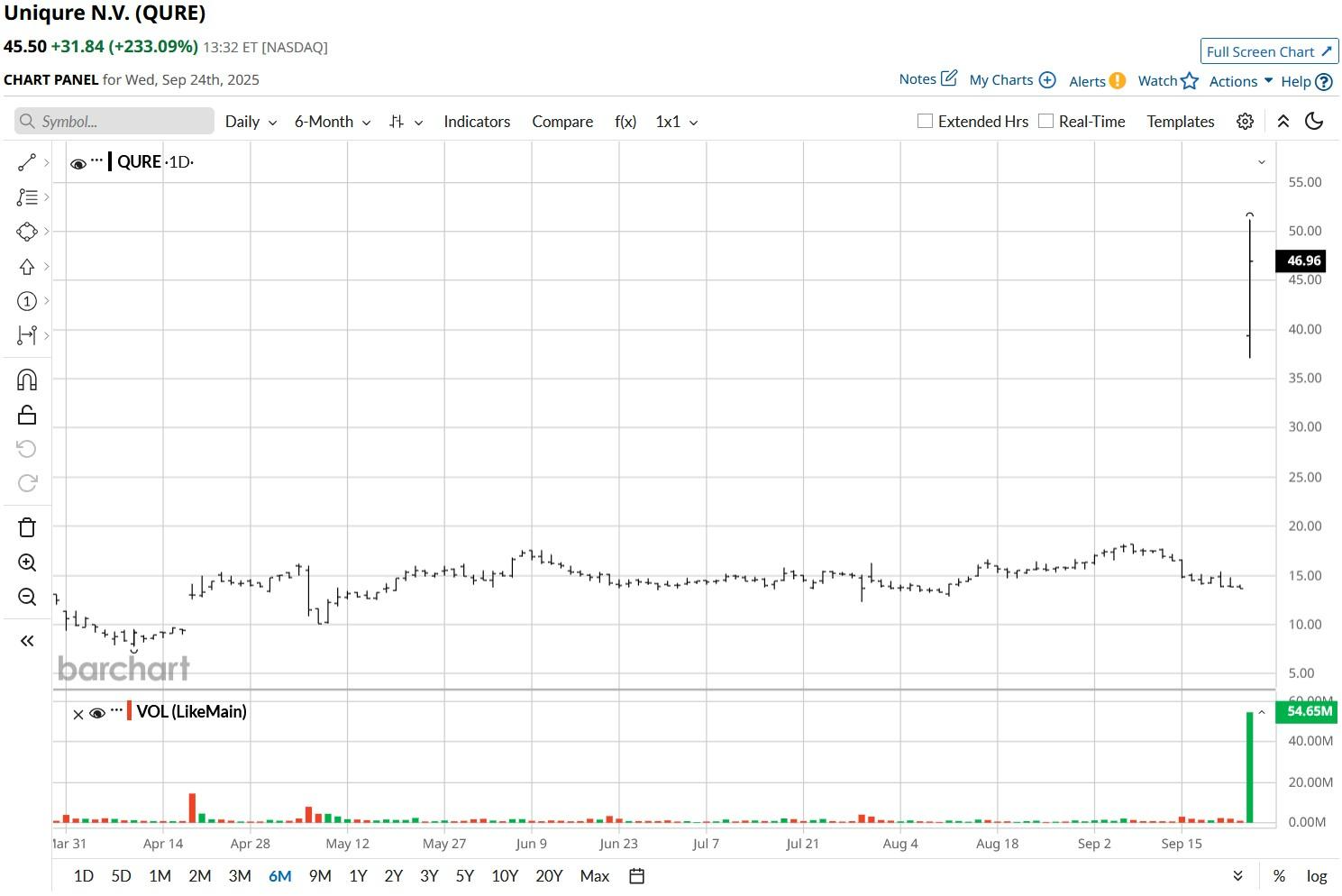This screenshot has height=896, width=1342.
Task: Open VOL indicator options ellipsis
Action: [116, 710]
